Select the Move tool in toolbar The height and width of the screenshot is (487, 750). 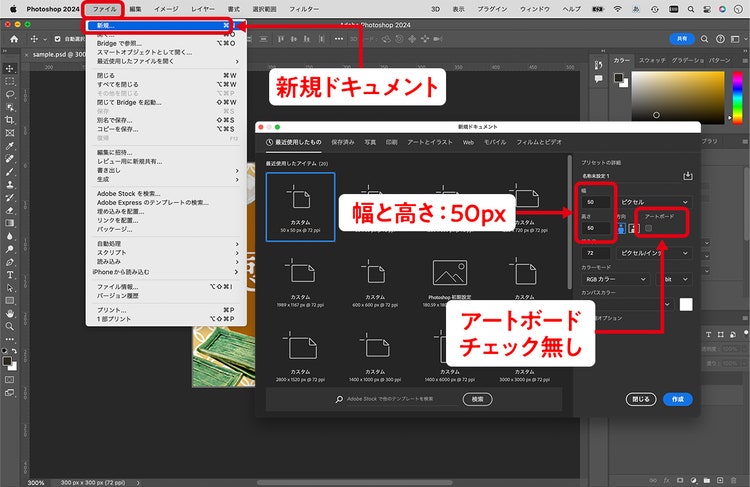point(10,68)
